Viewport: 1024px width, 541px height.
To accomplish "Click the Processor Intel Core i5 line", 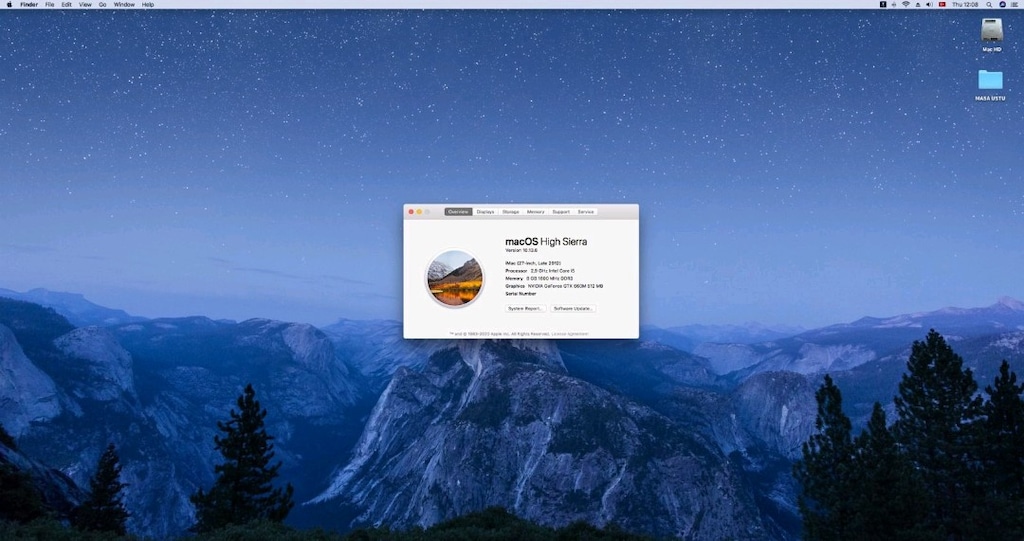I will click(539, 270).
